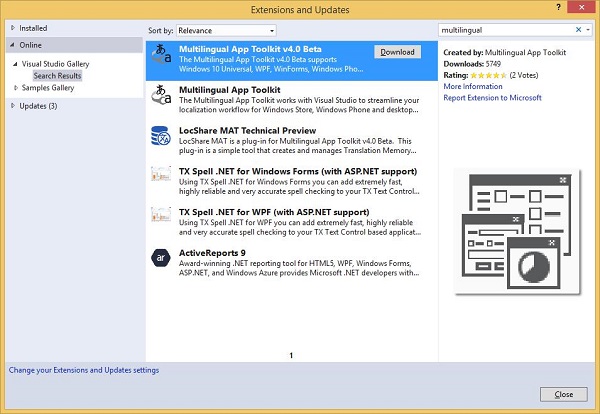The height and width of the screenshot is (414, 600).
Task: Download Multilingual App Toolkit v4.0 Beta
Action: (397, 52)
